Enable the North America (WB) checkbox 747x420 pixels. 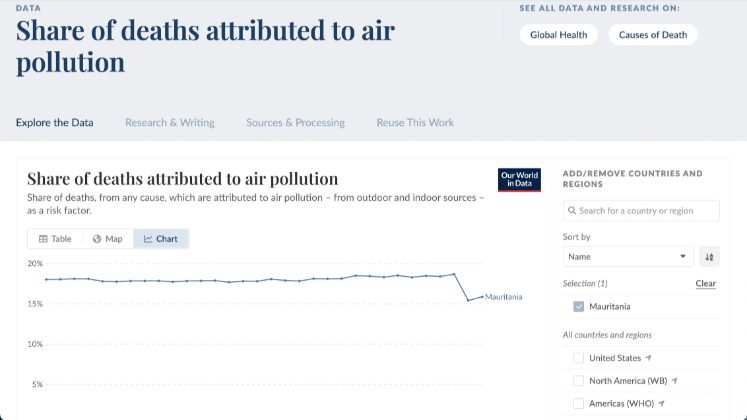(x=578, y=381)
